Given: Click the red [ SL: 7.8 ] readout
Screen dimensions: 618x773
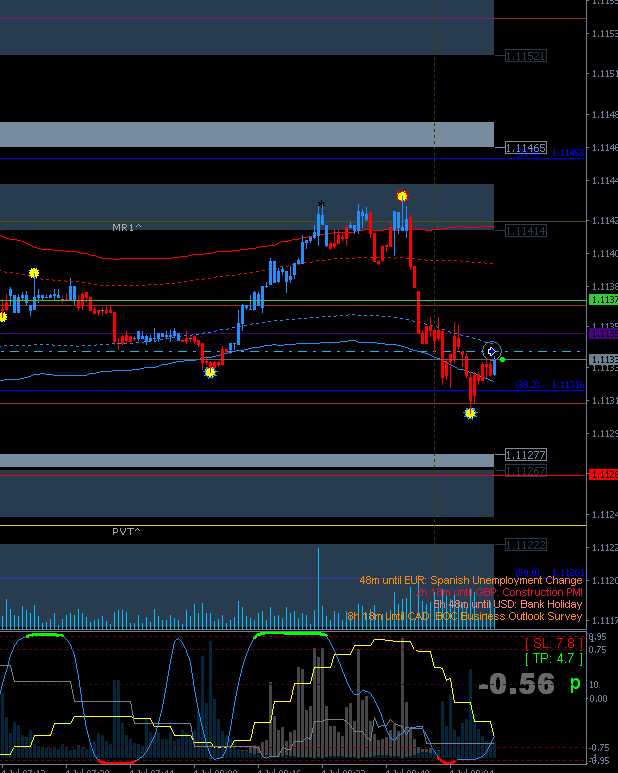Looking at the screenshot, I should tap(554, 643).
